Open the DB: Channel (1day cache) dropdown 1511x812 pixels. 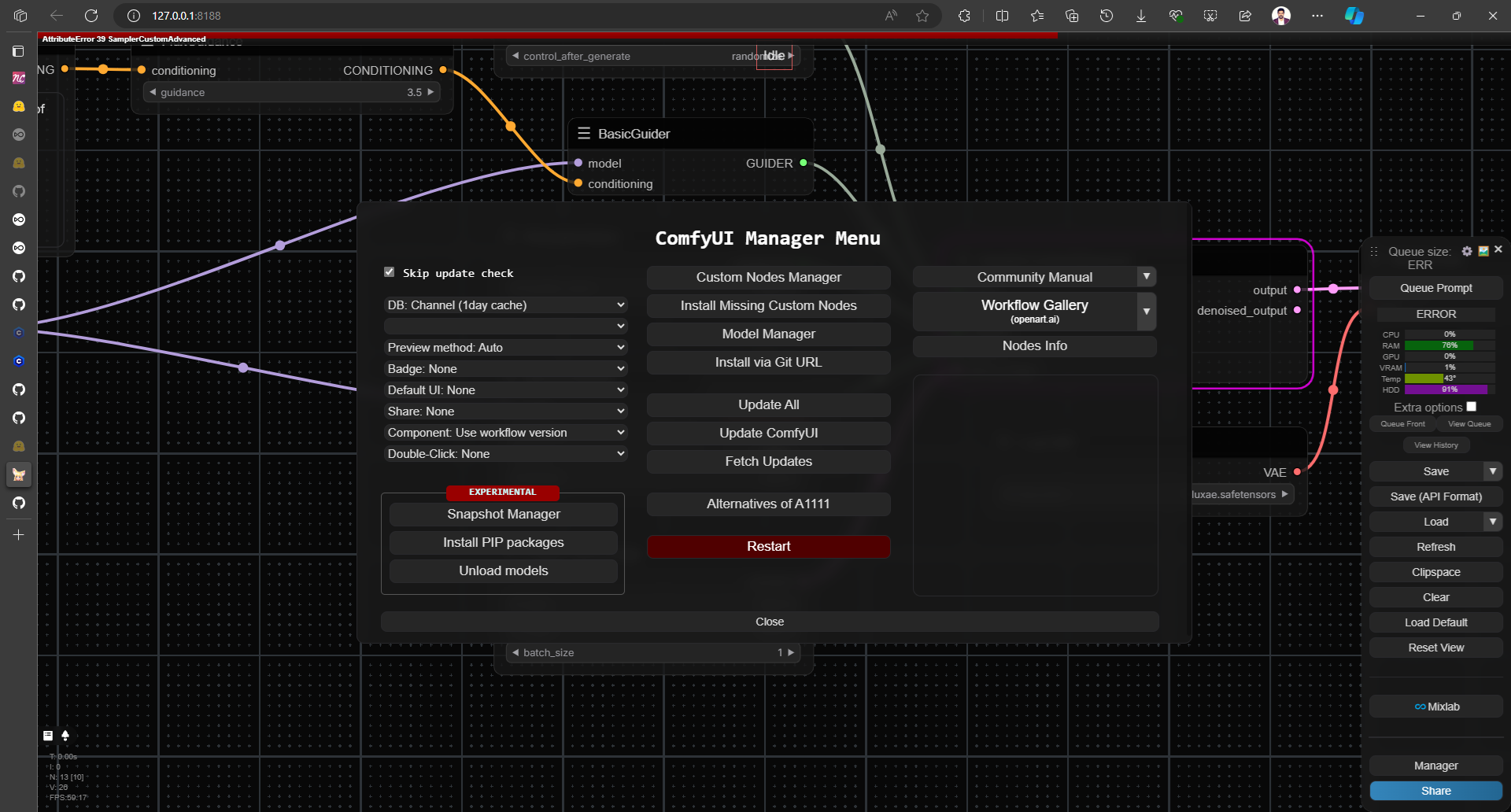point(506,305)
